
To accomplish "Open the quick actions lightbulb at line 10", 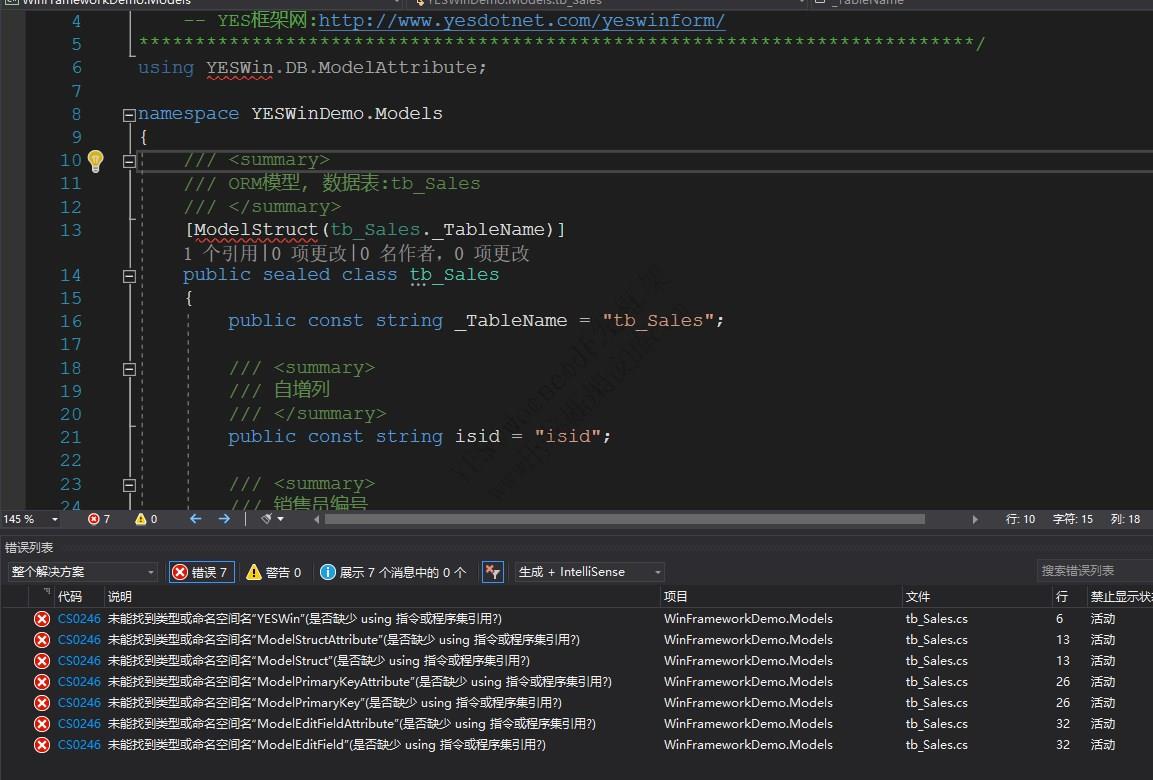I will click(x=95, y=159).
